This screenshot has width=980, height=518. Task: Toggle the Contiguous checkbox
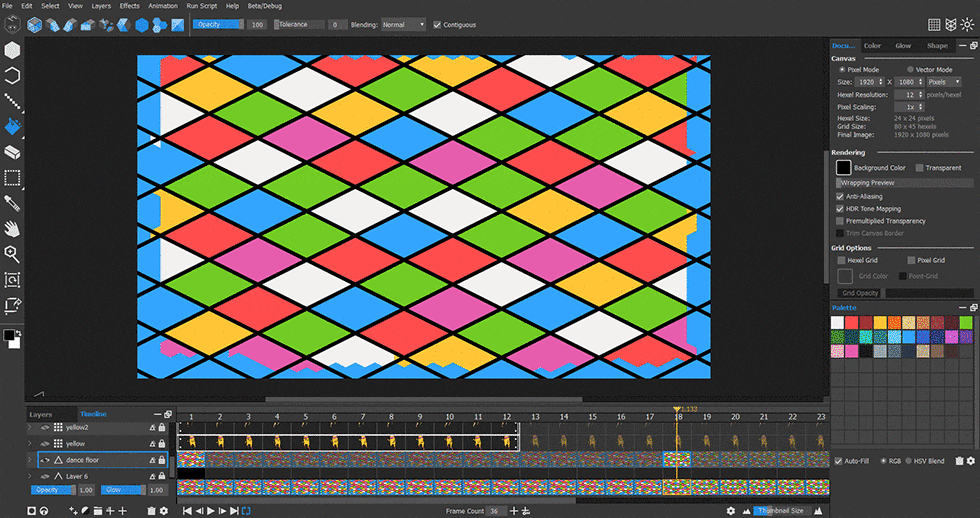point(436,24)
